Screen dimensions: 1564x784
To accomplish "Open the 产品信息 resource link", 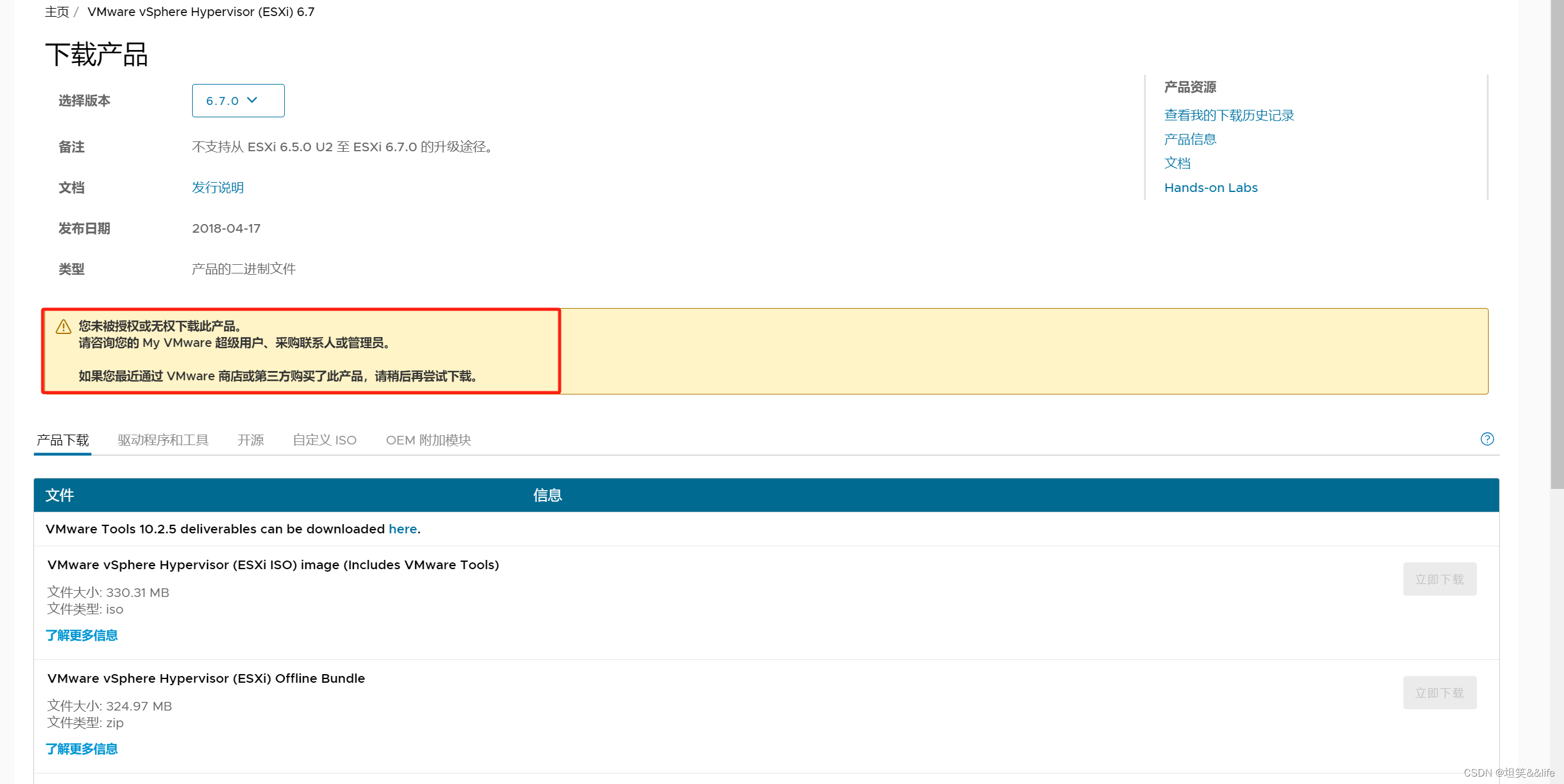I will tap(1190, 140).
